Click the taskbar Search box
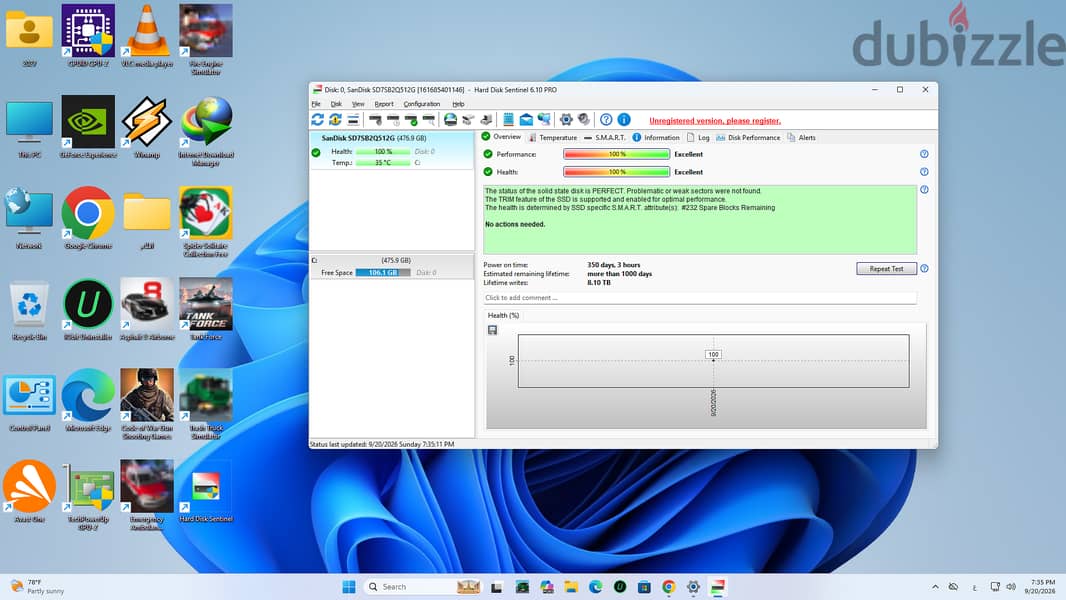Screen dimensions: 1066x600 pos(422,587)
